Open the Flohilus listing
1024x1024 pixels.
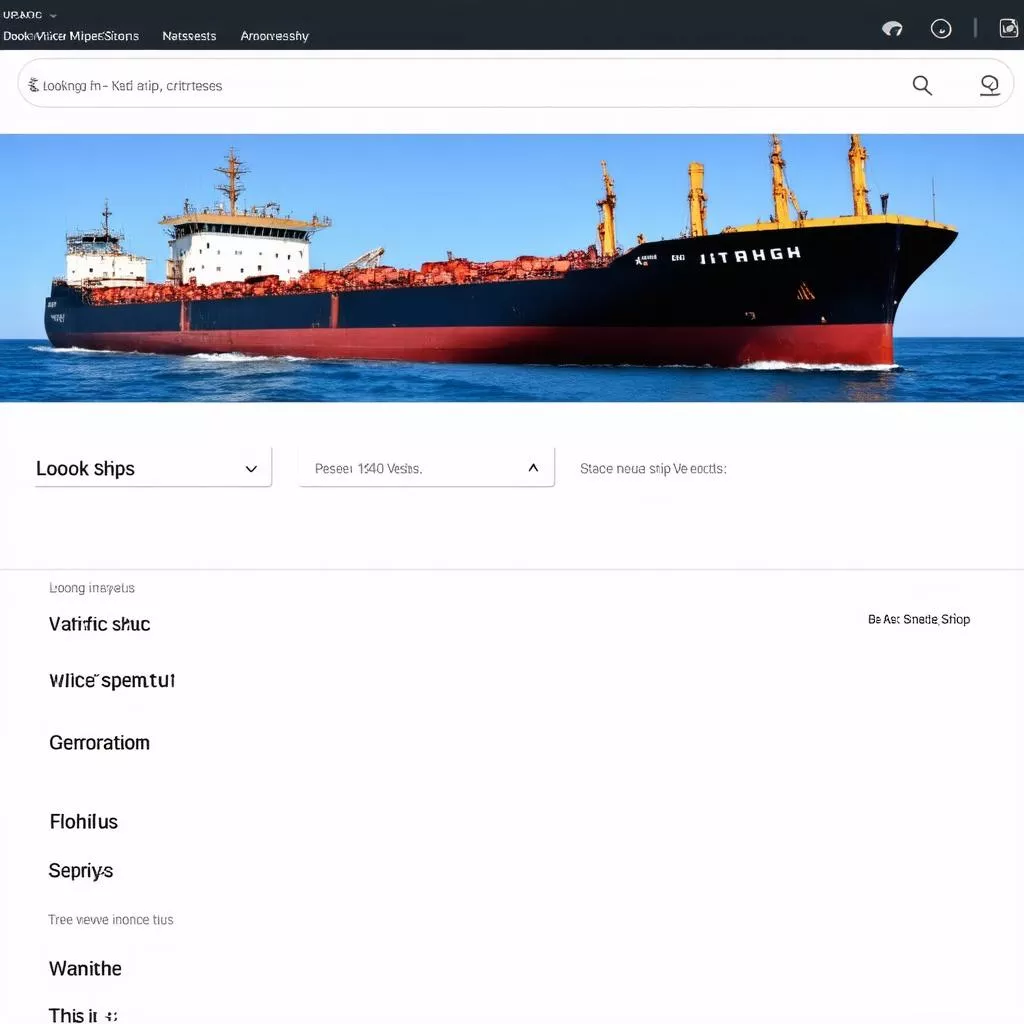[83, 822]
